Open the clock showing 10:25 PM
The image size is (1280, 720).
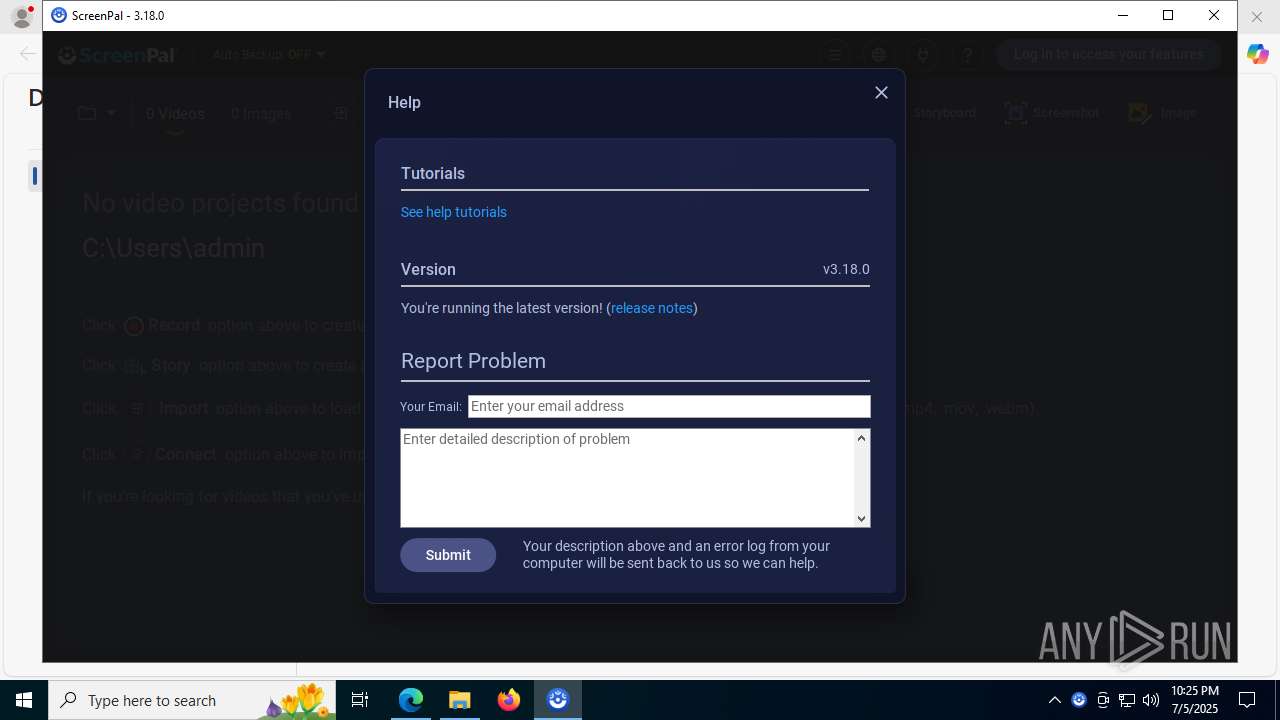tap(1195, 700)
